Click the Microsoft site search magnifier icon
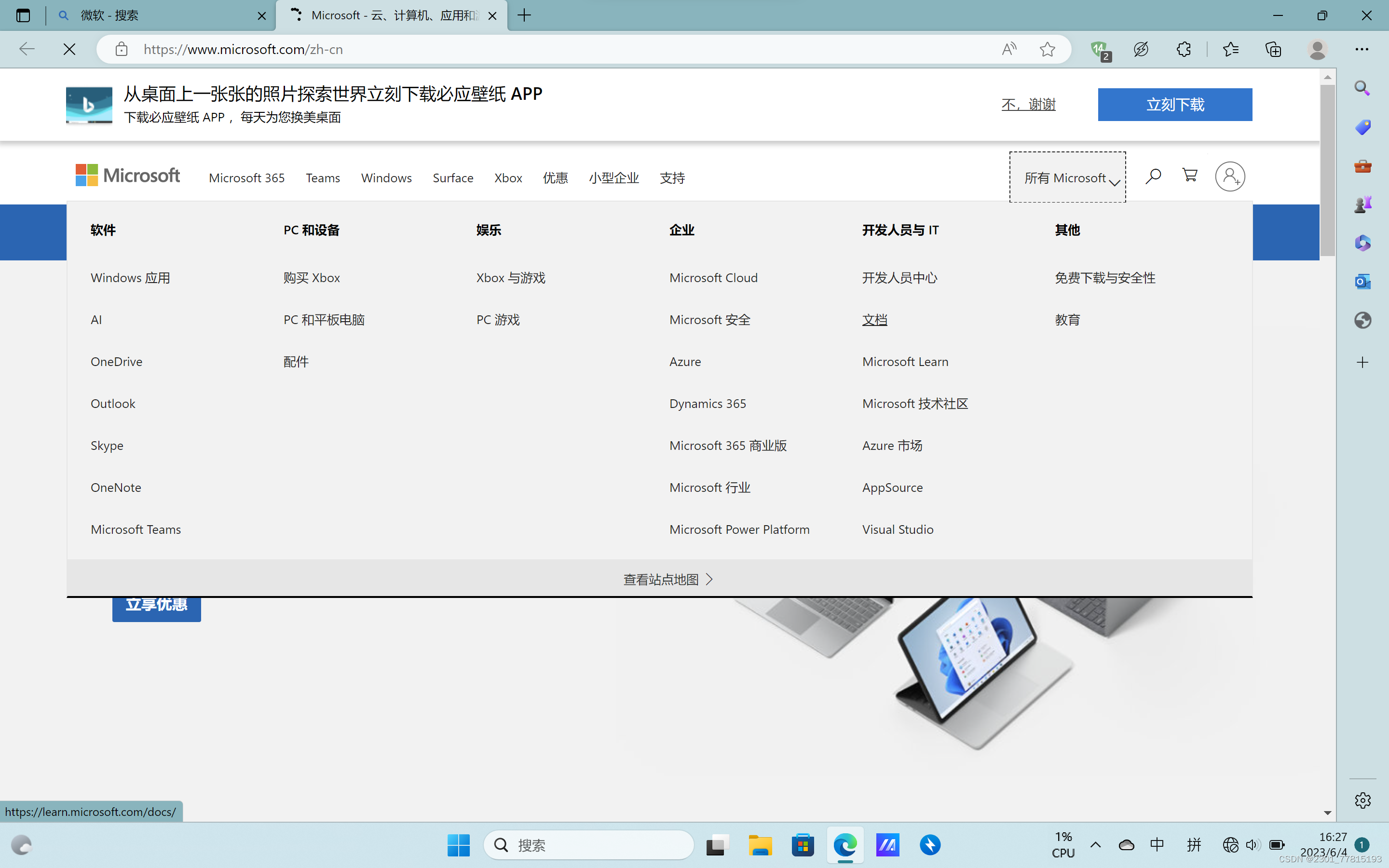The height and width of the screenshot is (868, 1389). (1153, 176)
